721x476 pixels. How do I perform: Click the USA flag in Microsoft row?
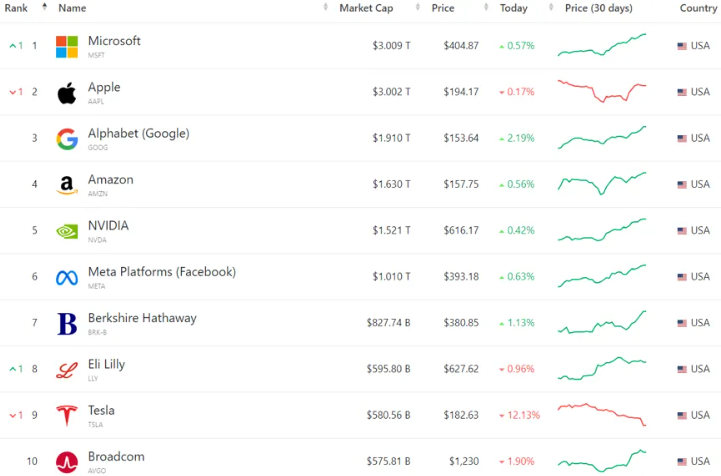682,46
